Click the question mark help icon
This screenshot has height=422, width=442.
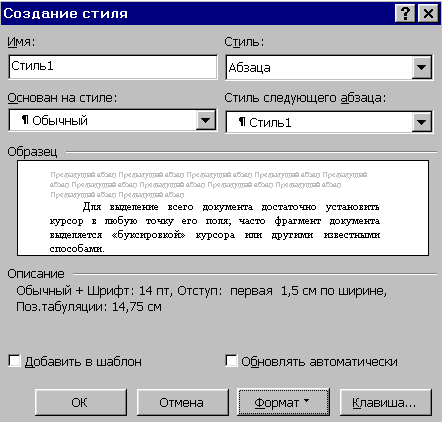pos(405,14)
